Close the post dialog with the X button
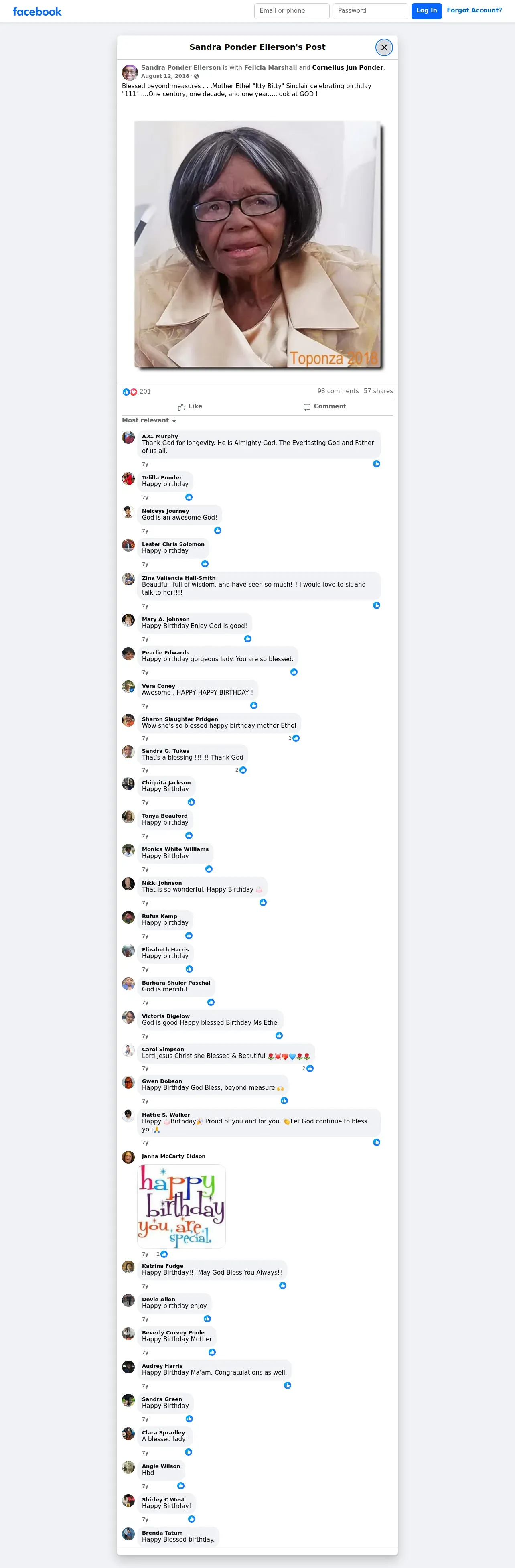This screenshot has width=515, height=1568. (384, 47)
